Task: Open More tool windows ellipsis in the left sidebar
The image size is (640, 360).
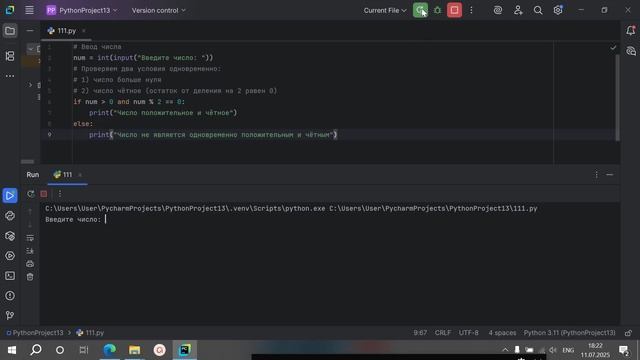Action: (x=10, y=76)
